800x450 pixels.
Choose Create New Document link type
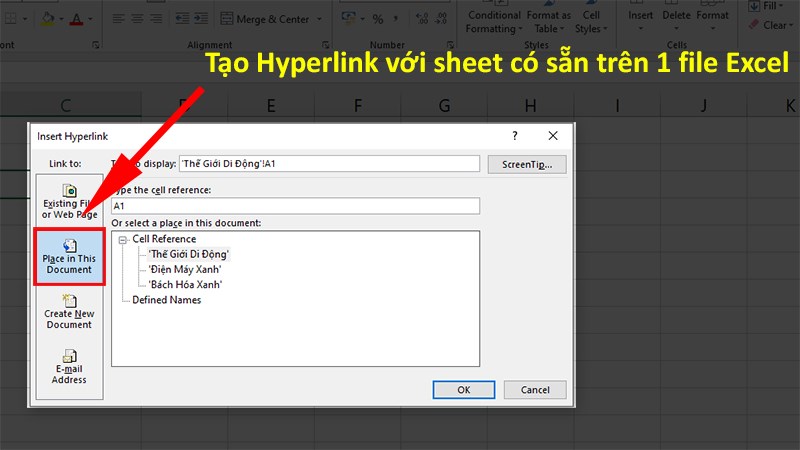coord(69,312)
